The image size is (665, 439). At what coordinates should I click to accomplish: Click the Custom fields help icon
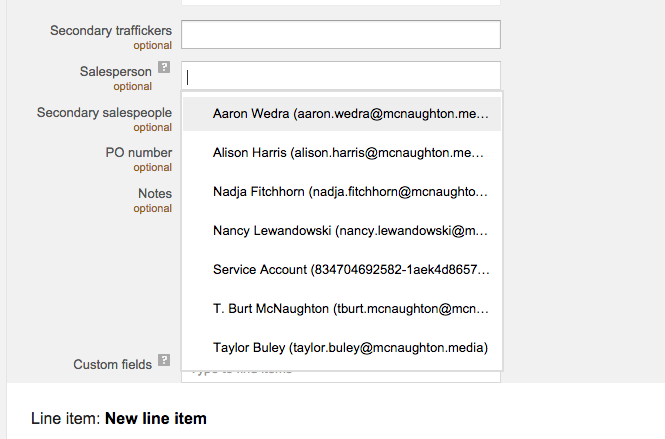[x=164, y=362]
